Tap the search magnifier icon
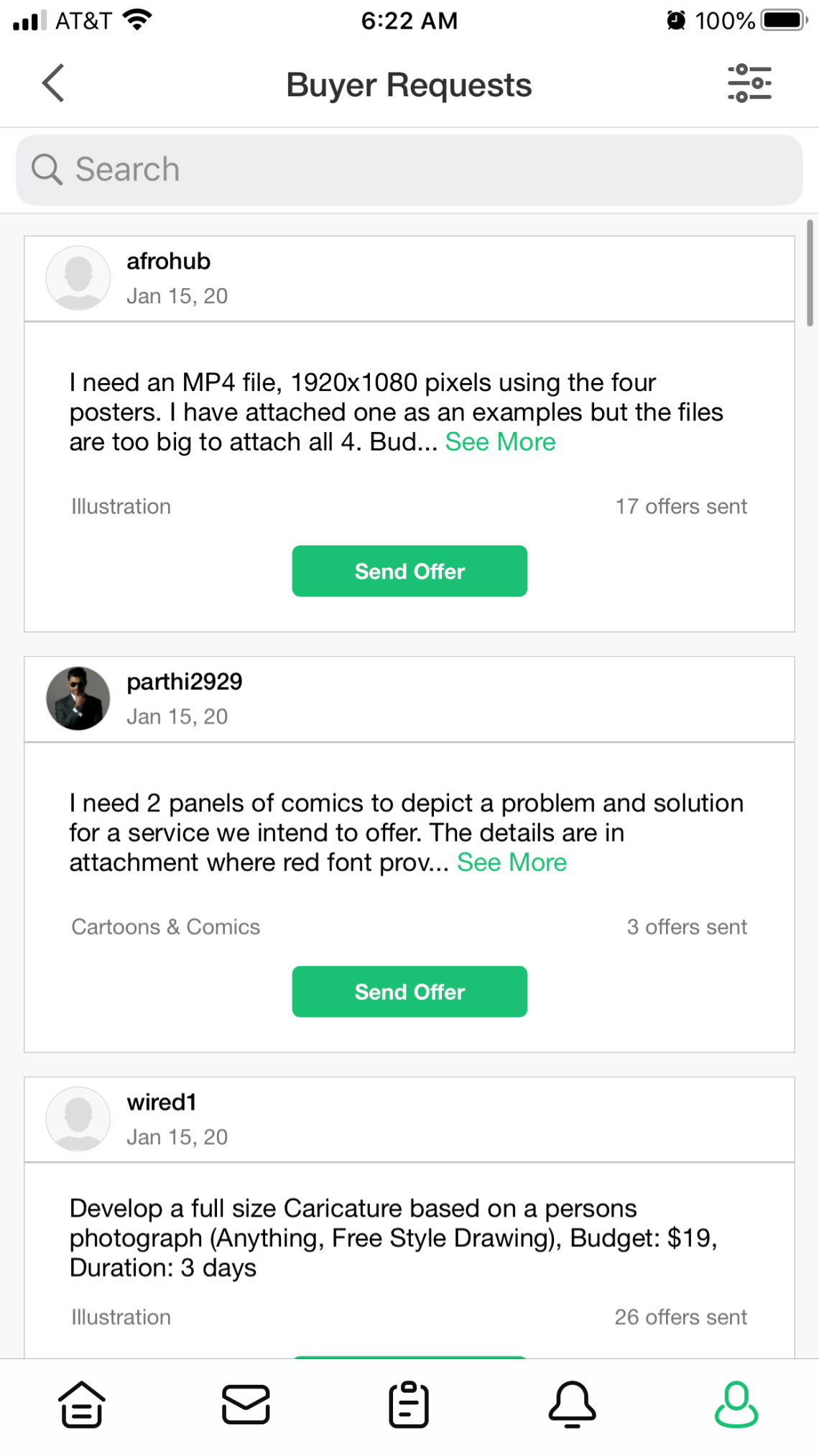 (x=47, y=170)
